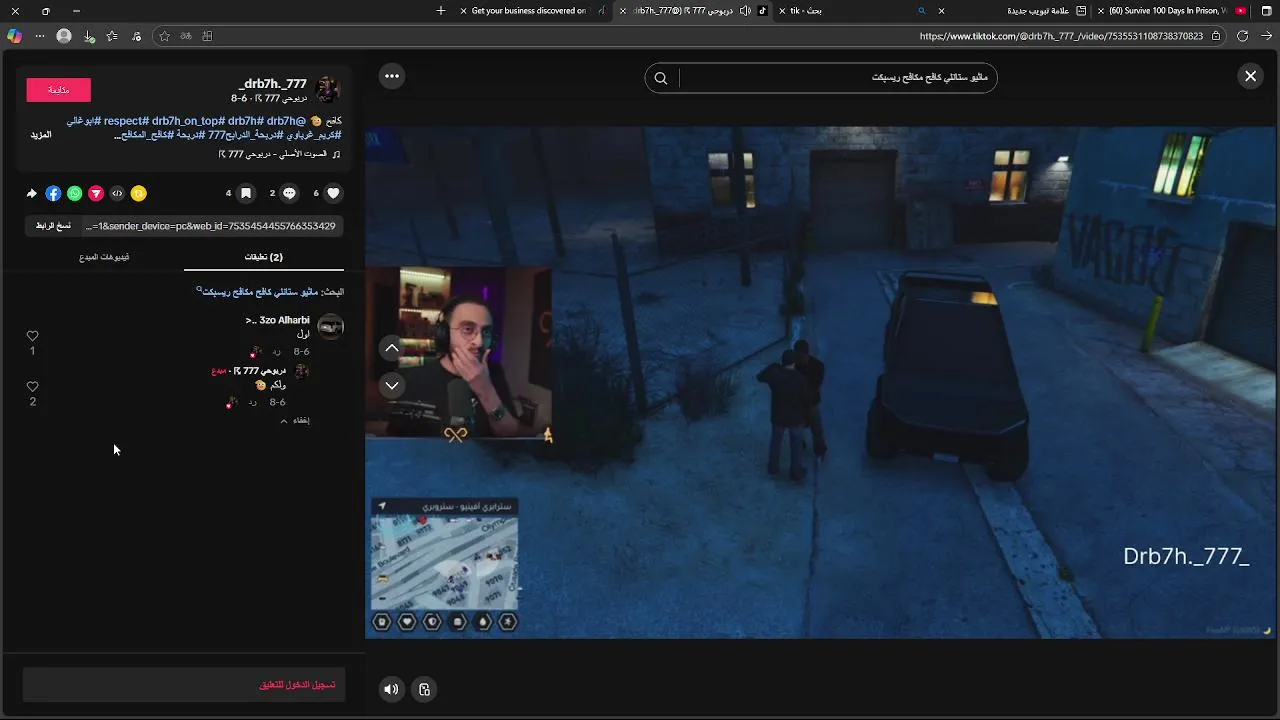Click the forward arrow navigation button
Viewport: 1280px width, 720px height.
click(x=1266, y=36)
